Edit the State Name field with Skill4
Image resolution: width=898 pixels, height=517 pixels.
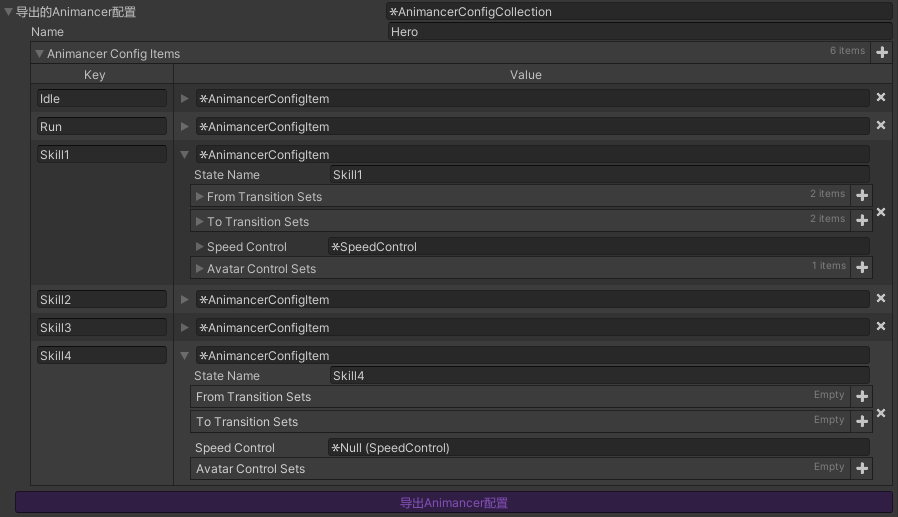[600, 376]
